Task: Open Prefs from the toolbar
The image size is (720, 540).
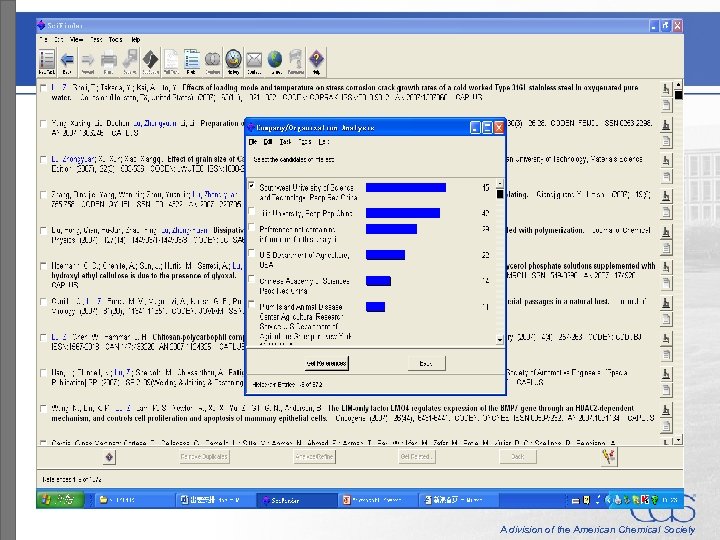Action: click(x=191, y=62)
